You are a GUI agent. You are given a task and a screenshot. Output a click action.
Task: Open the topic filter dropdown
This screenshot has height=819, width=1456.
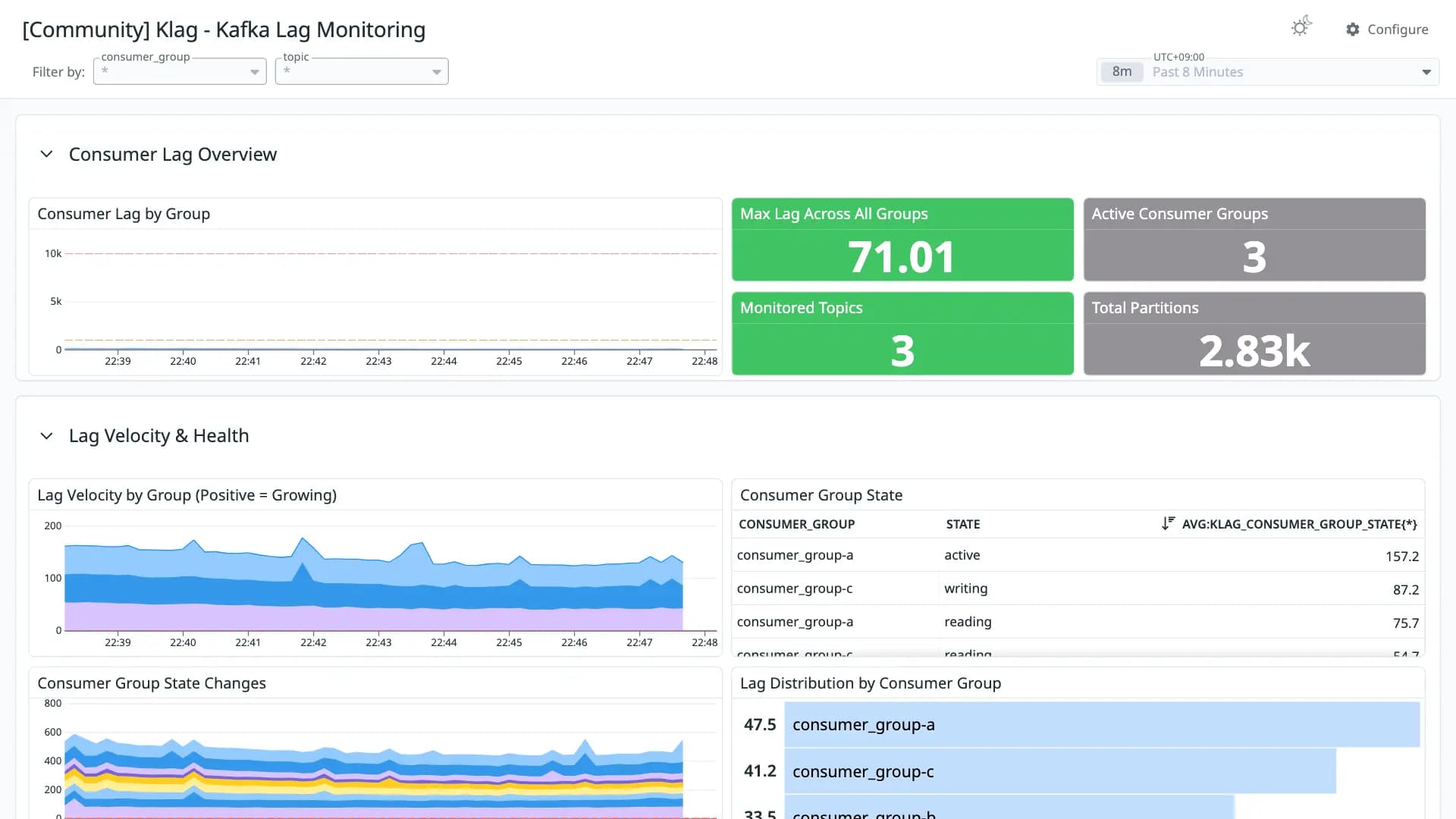click(x=362, y=71)
